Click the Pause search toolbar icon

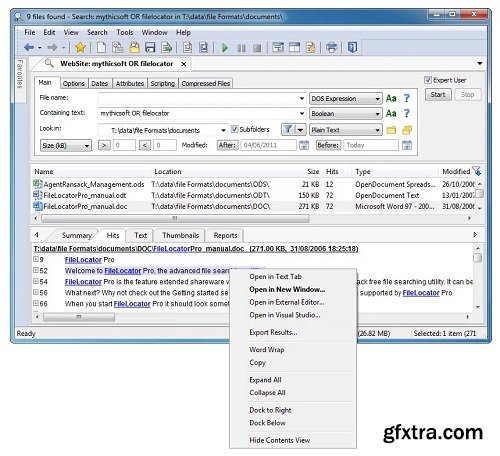[x=241, y=48]
